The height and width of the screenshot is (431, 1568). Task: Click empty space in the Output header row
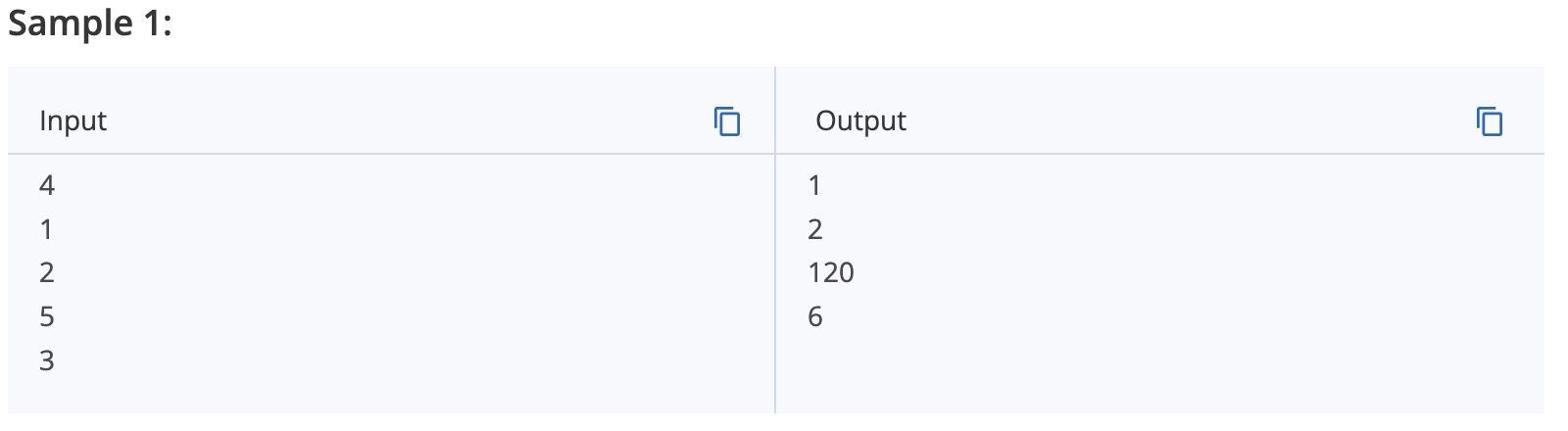tap(1186, 120)
